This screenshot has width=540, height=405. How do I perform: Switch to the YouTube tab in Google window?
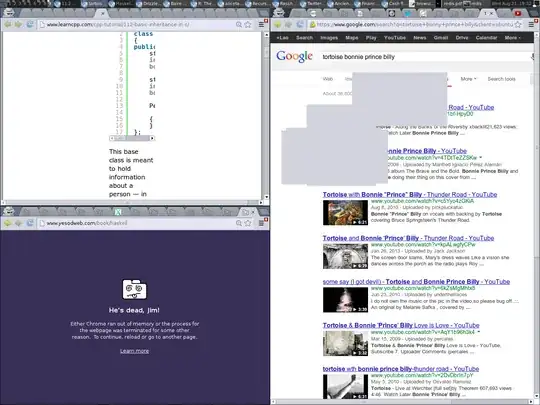pyautogui.click(x=518, y=14)
